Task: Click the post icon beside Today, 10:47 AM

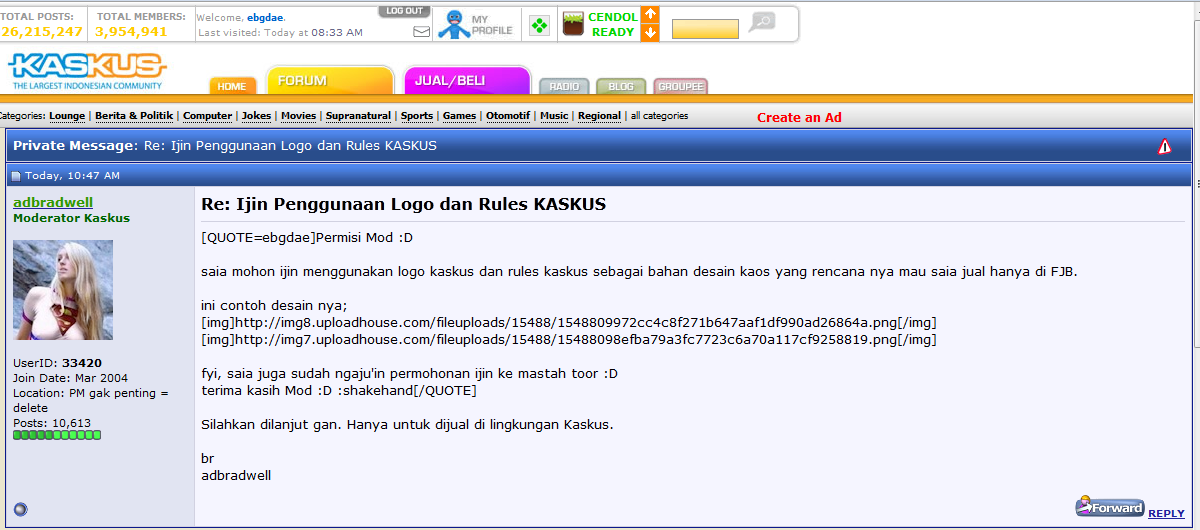Action: pyautogui.click(x=16, y=176)
